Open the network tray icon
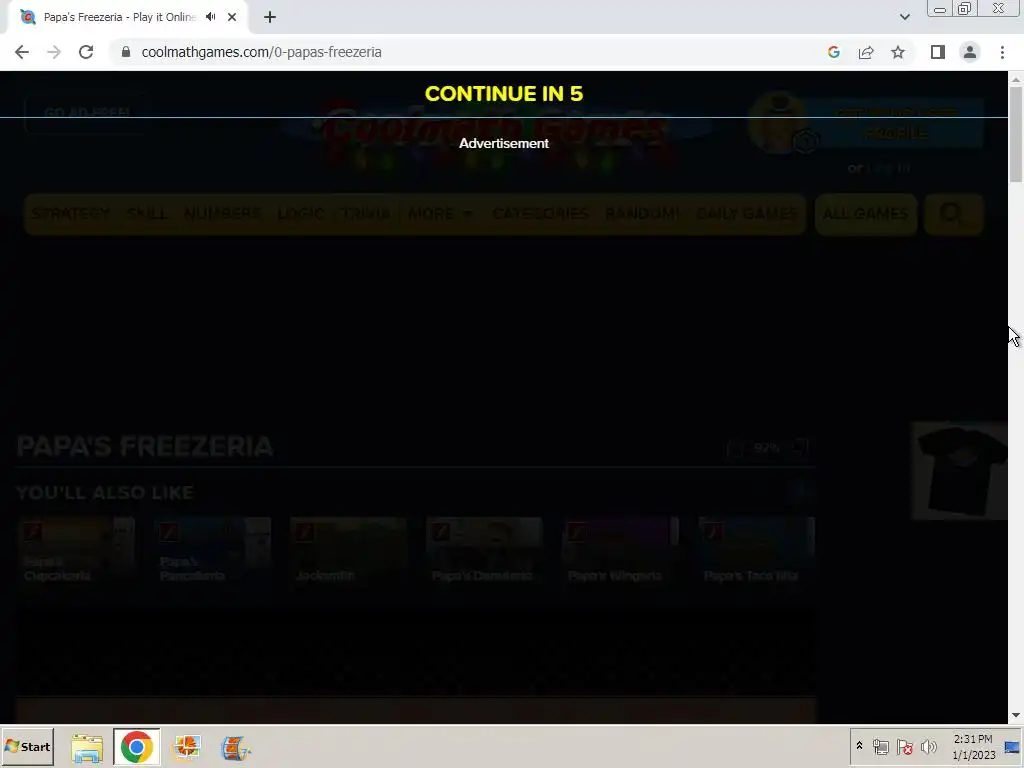 880,746
